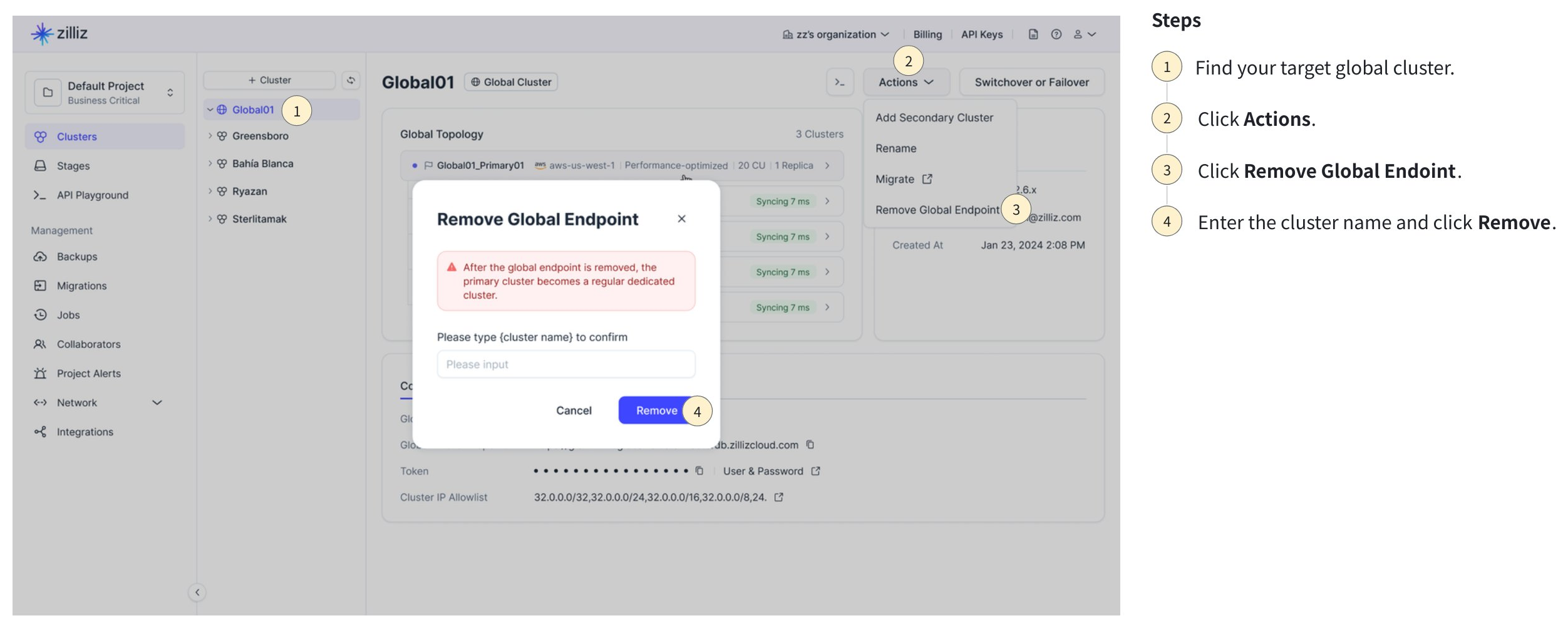Expand the Greensboro cluster tree item
This screenshot has height=628, width=1568.
click(x=210, y=136)
